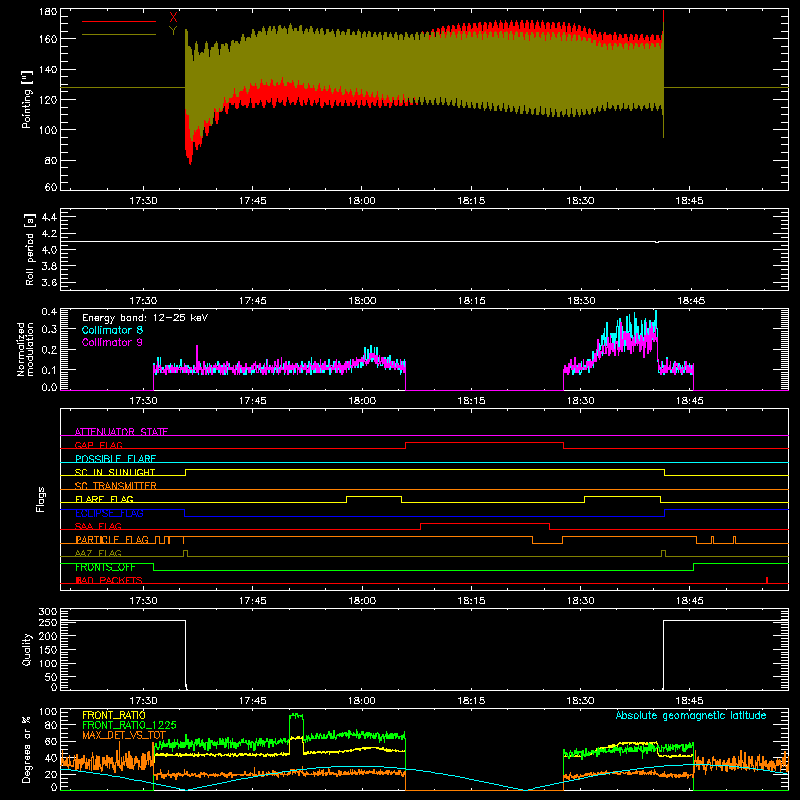
Task: Click the 18:45 tick under roll period plot
Action: coord(691,301)
